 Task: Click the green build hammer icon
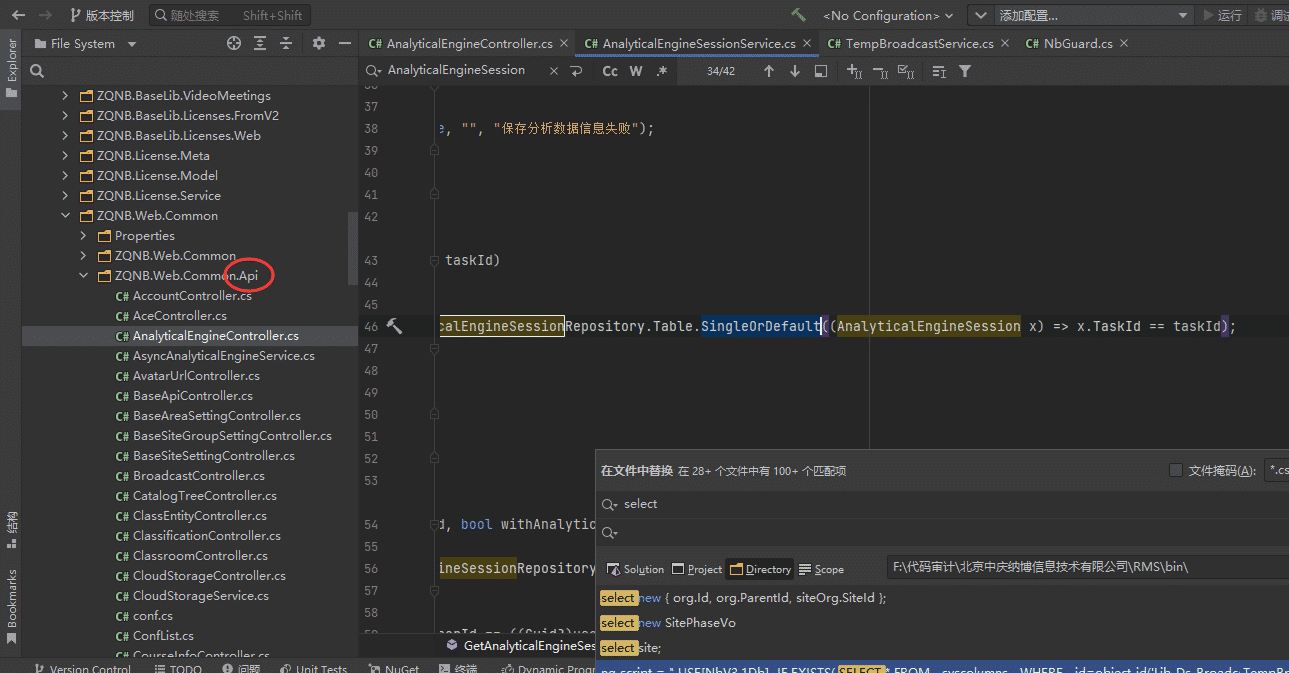[x=798, y=15]
